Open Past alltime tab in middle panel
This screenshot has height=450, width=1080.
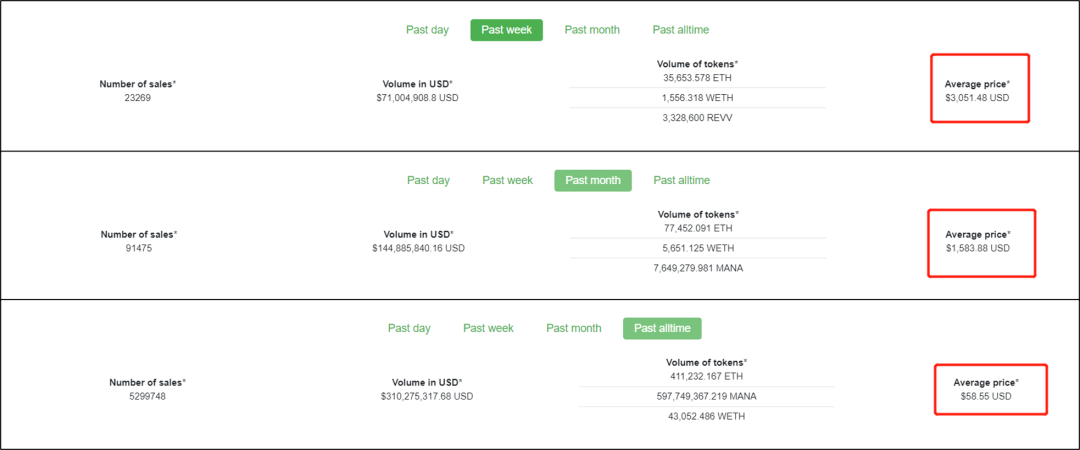[x=682, y=180]
